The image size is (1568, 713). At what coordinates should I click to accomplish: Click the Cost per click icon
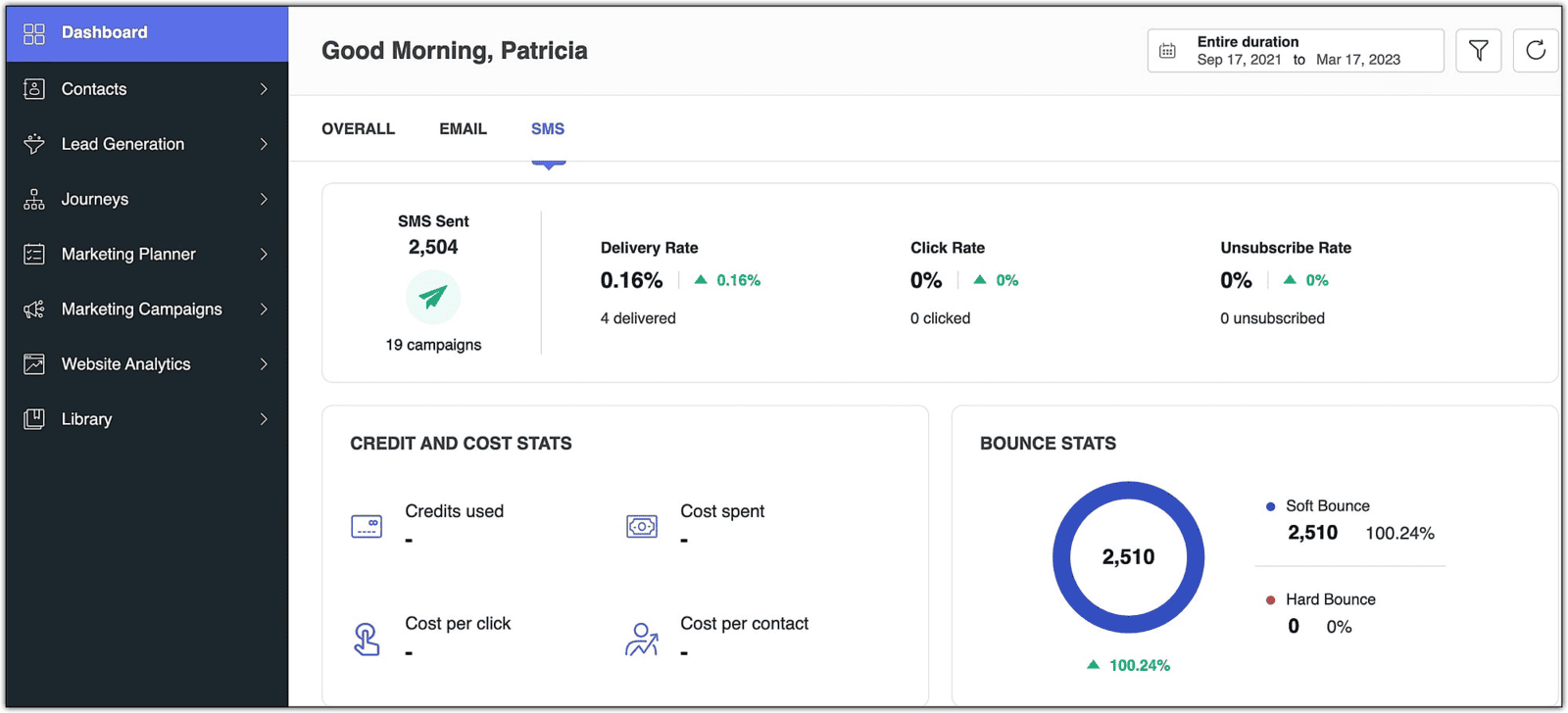pyautogui.click(x=367, y=639)
